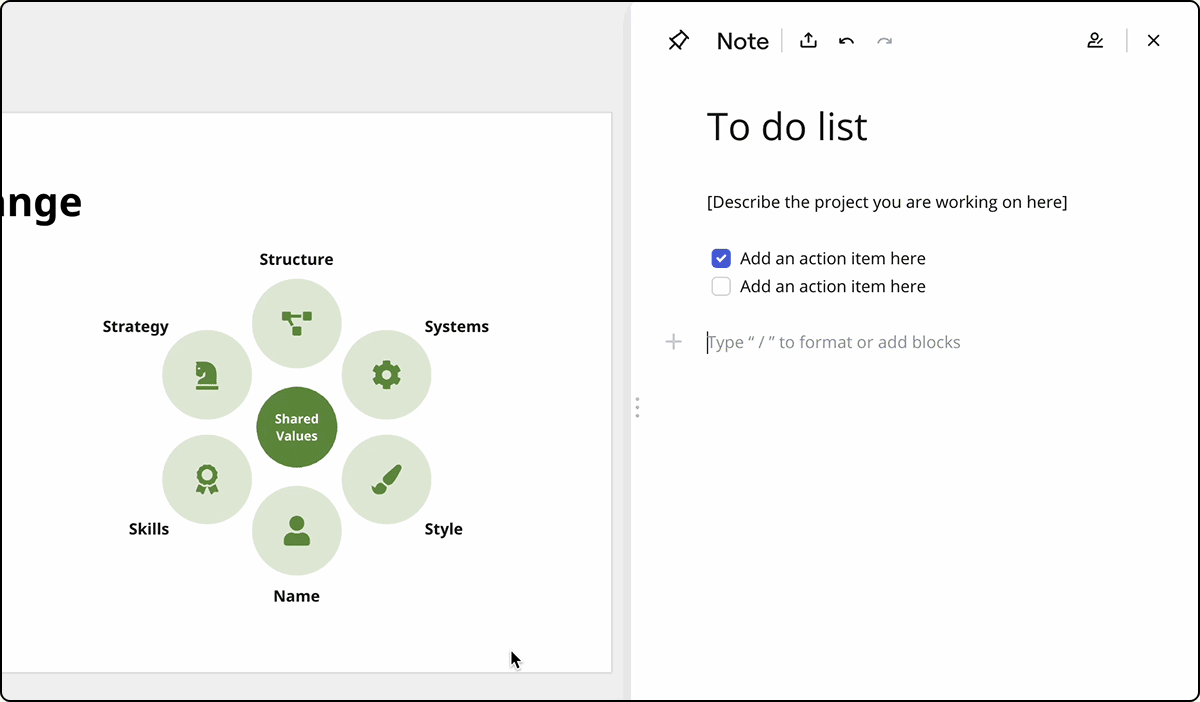Viewport: 1200px width, 702px height.
Task: Select the Skills award ribbon icon
Action: [207, 479]
